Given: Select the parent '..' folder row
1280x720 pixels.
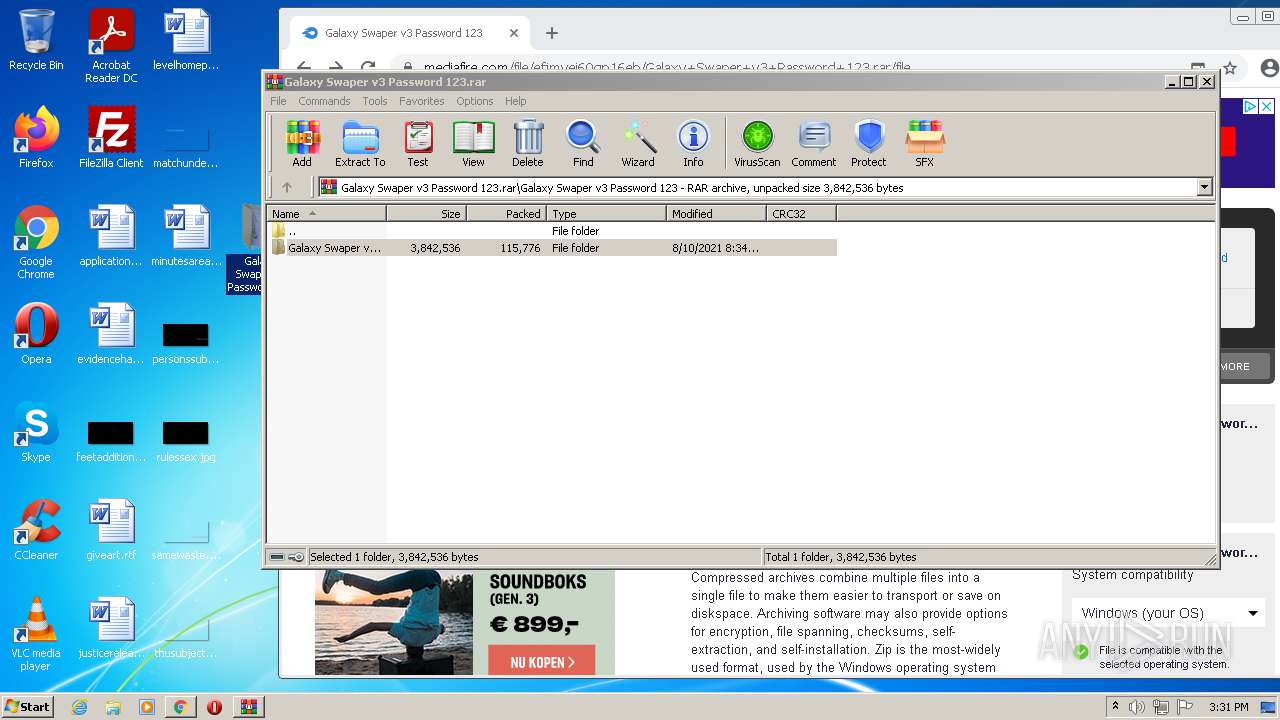Looking at the screenshot, I should pyautogui.click(x=552, y=230).
